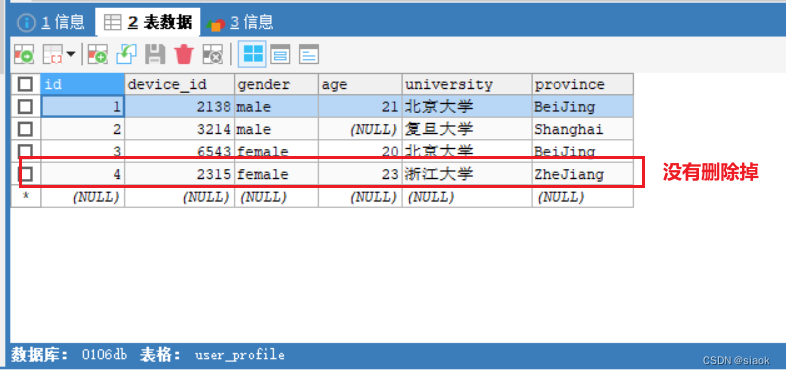Duplicate the current row with the copy icon
786x375 pixels.
tap(126, 54)
